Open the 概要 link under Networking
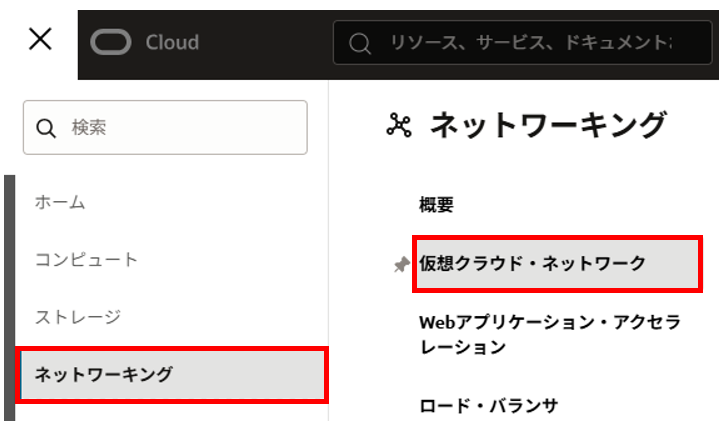This screenshot has height=440, width=725. click(x=436, y=205)
